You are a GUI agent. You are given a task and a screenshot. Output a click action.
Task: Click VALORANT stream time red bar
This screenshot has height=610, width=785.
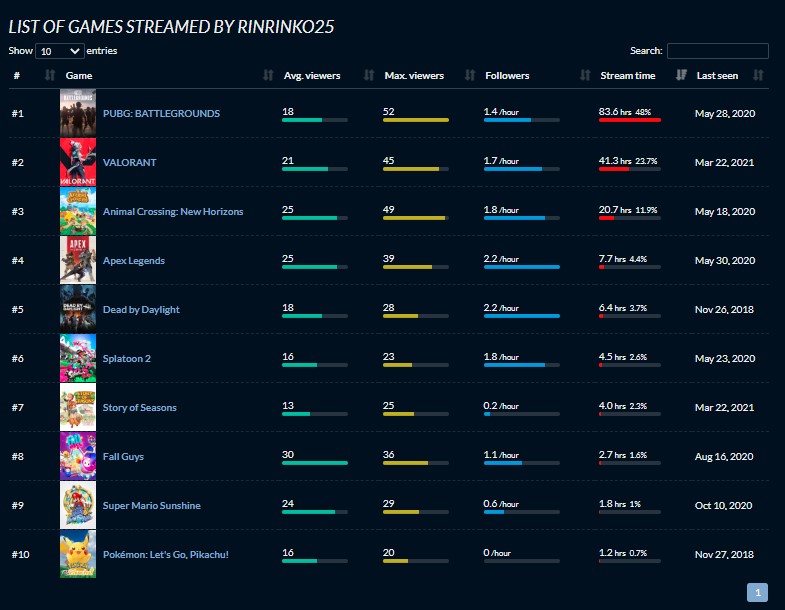click(614, 169)
